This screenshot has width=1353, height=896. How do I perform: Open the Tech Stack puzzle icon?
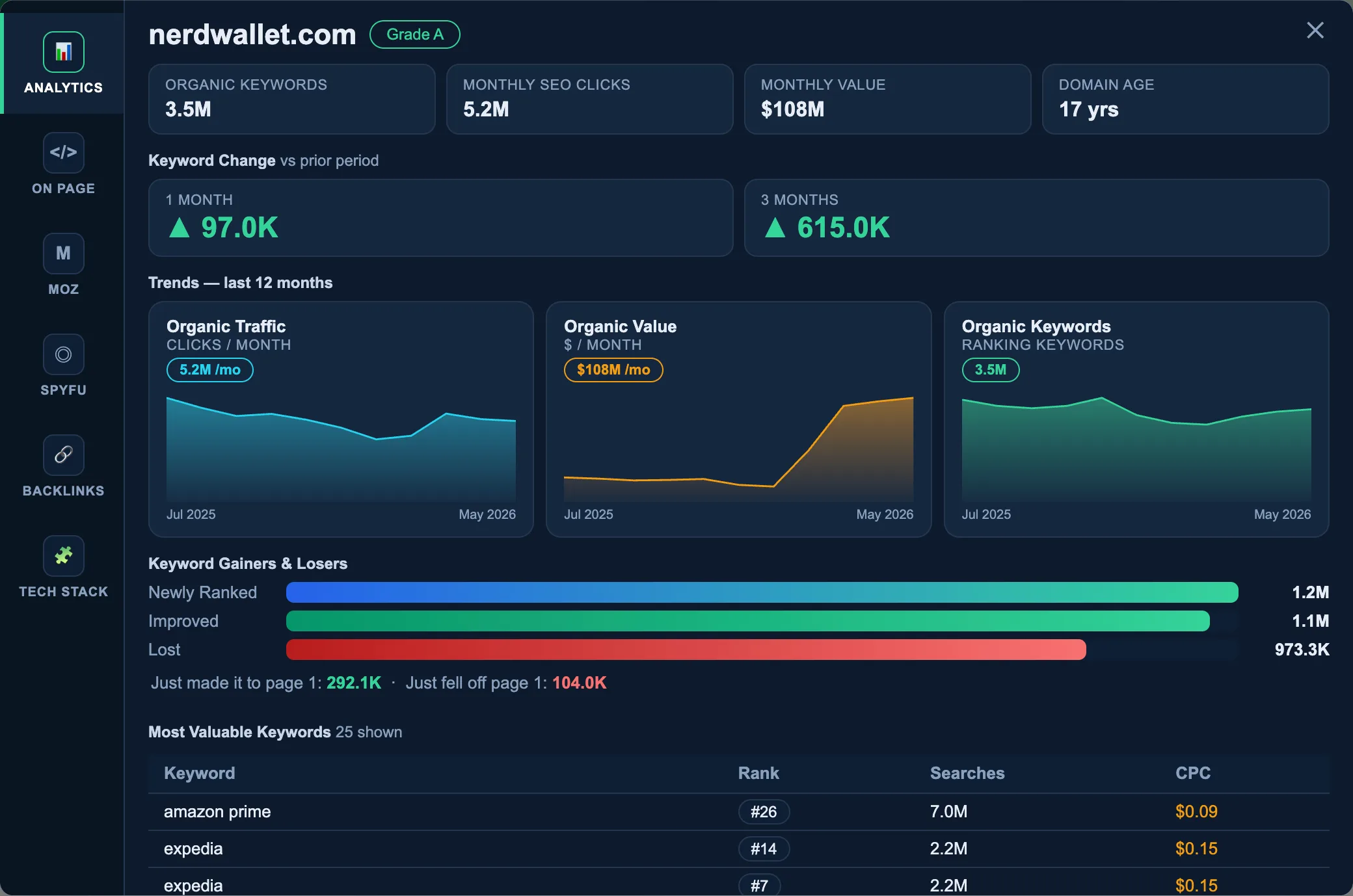point(63,556)
